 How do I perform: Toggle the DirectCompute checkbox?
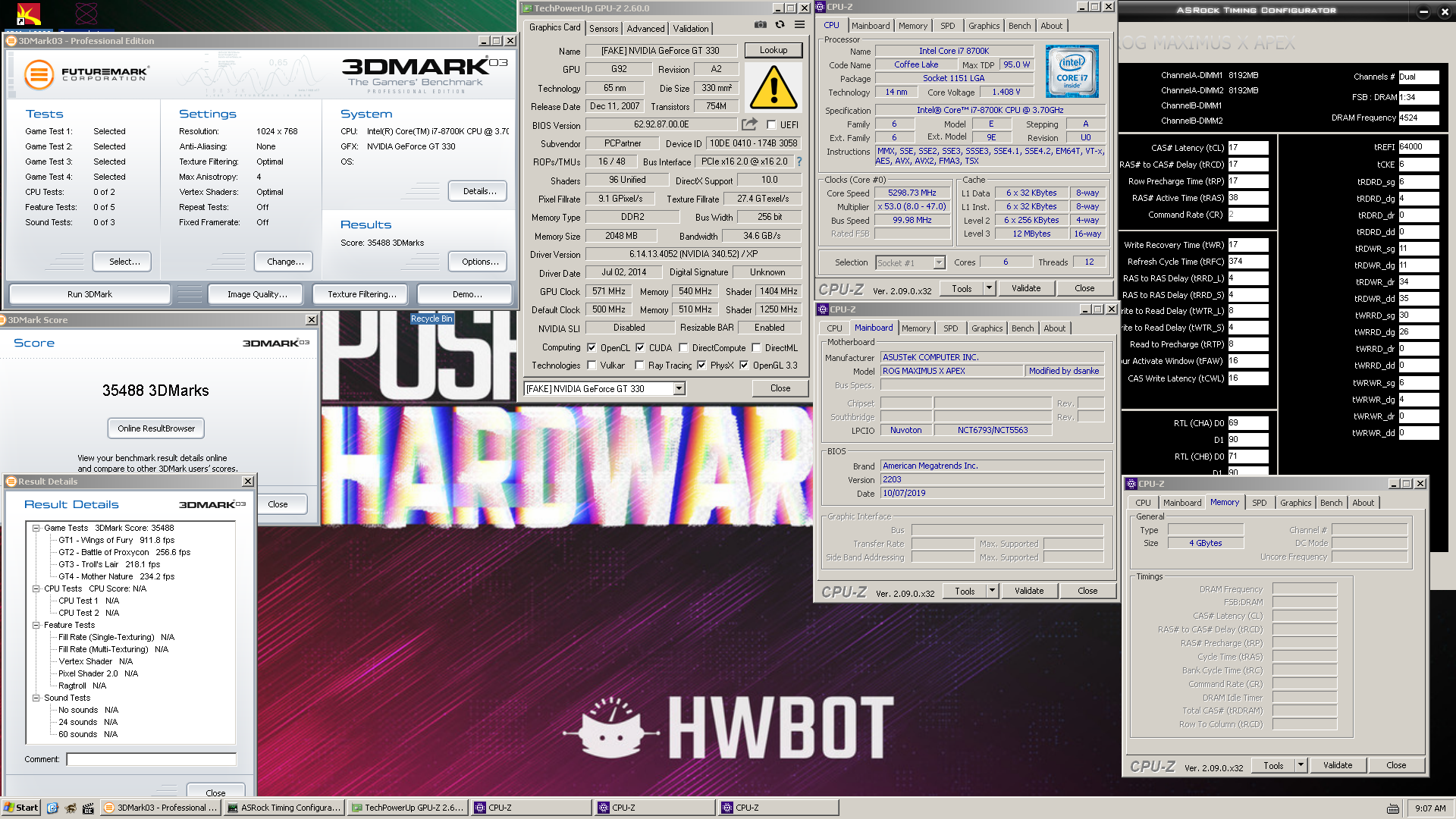[683, 348]
